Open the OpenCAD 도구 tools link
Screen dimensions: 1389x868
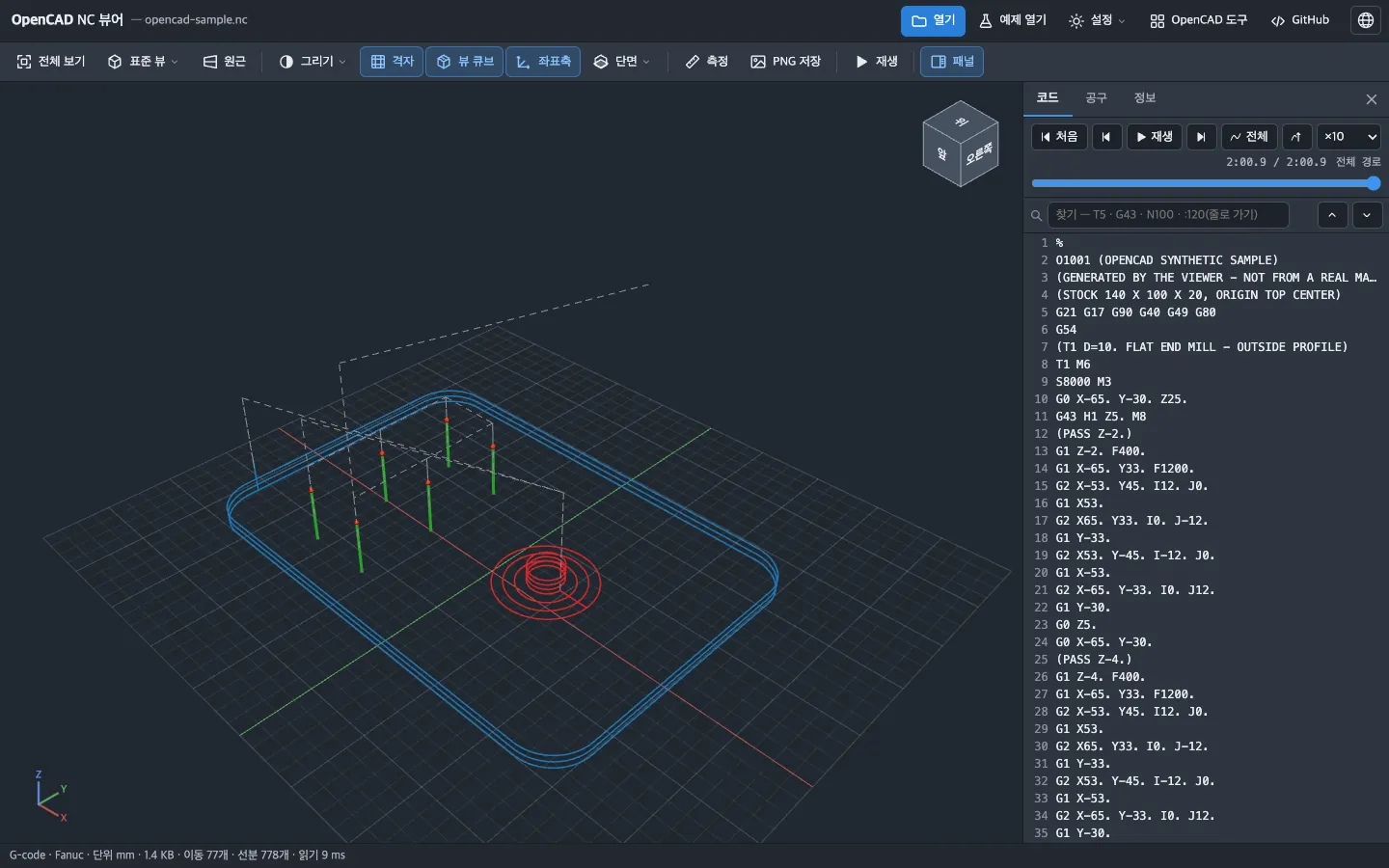point(1198,20)
